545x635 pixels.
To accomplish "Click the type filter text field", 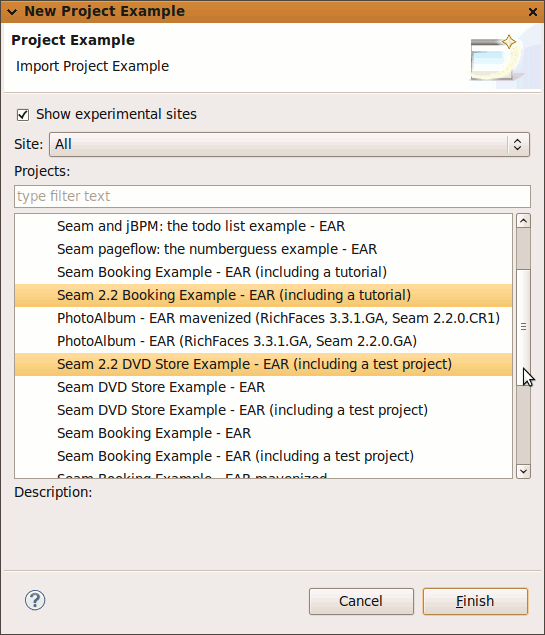I will click(x=272, y=196).
